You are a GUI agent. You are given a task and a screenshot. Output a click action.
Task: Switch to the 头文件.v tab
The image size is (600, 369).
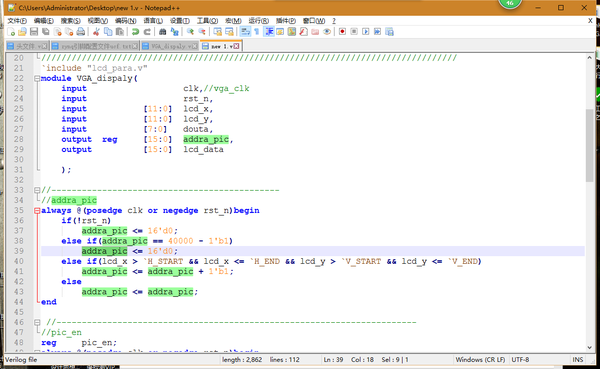pos(27,46)
